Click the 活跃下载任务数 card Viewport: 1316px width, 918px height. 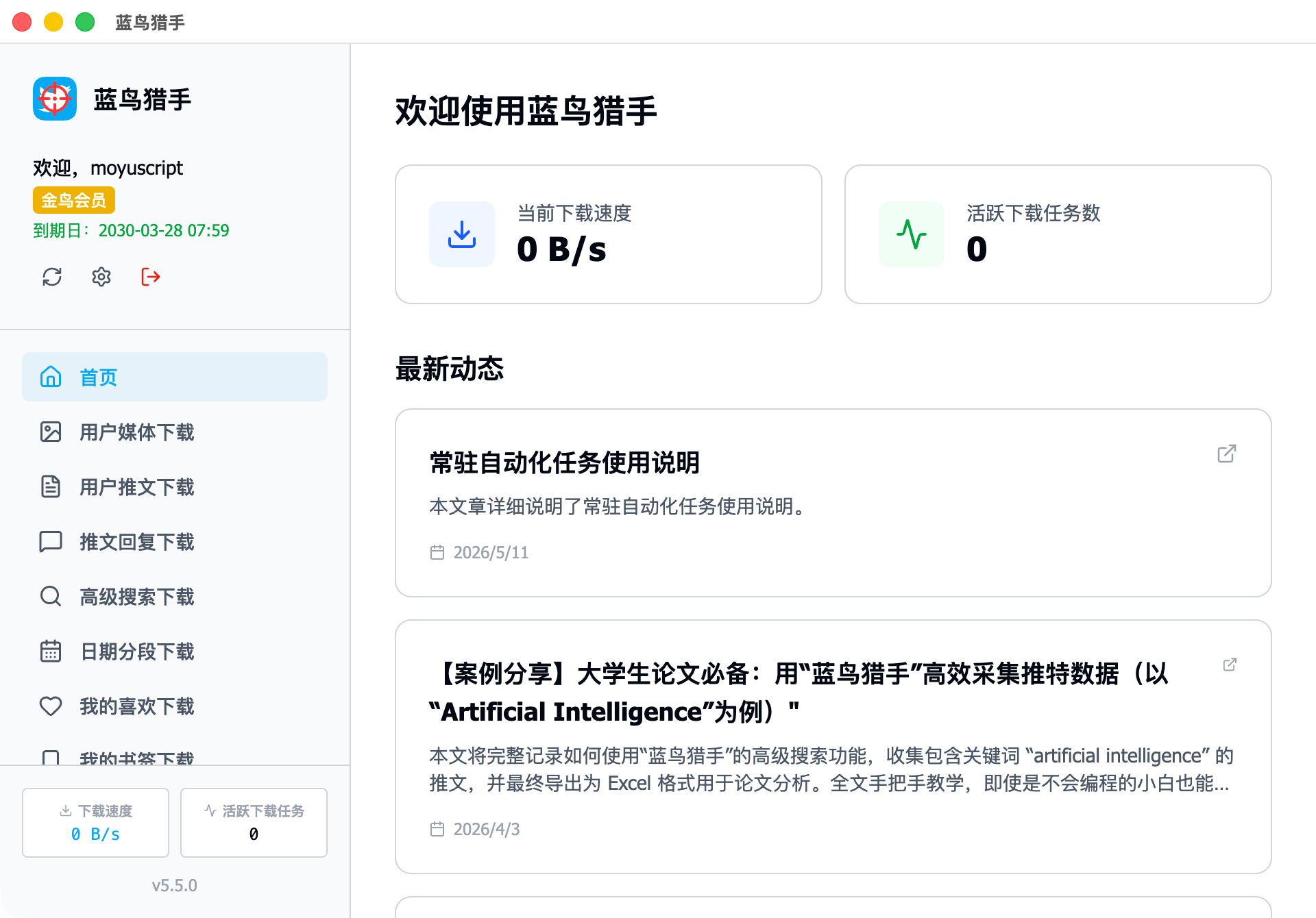point(1058,234)
